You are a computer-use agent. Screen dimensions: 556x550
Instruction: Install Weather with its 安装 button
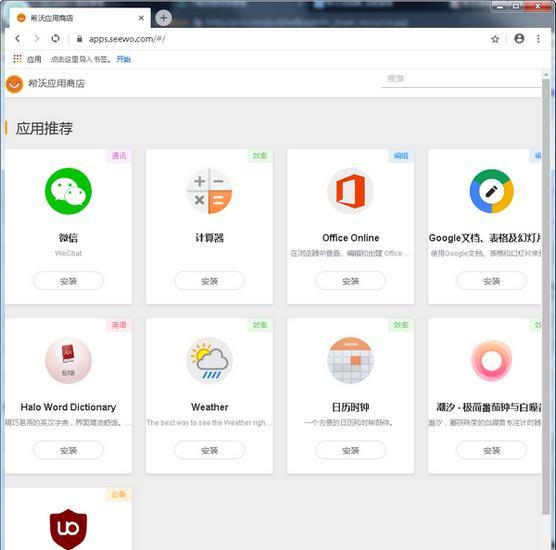coord(210,450)
